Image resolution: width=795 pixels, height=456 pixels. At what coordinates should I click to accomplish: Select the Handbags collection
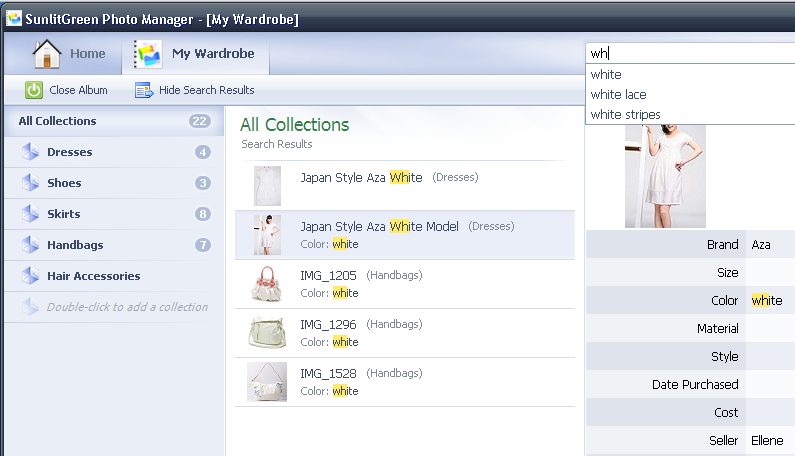[114, 245]
